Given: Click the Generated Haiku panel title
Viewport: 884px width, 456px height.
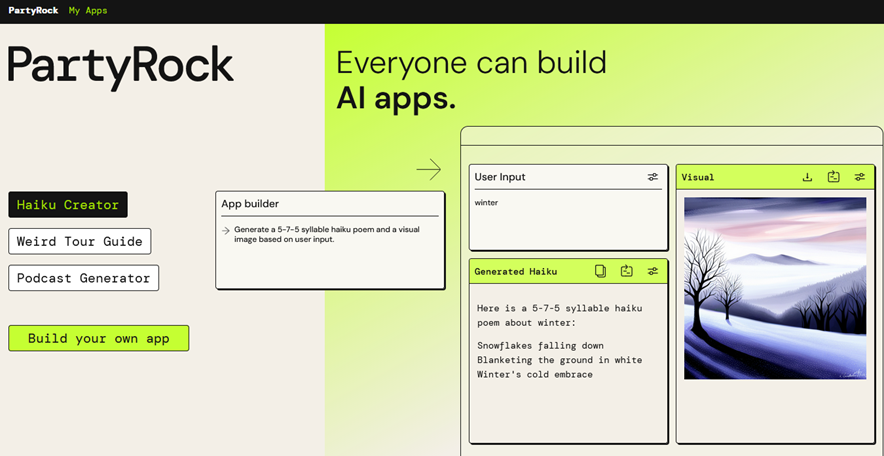Looking at the screenshot, I should tap(515, 272).
